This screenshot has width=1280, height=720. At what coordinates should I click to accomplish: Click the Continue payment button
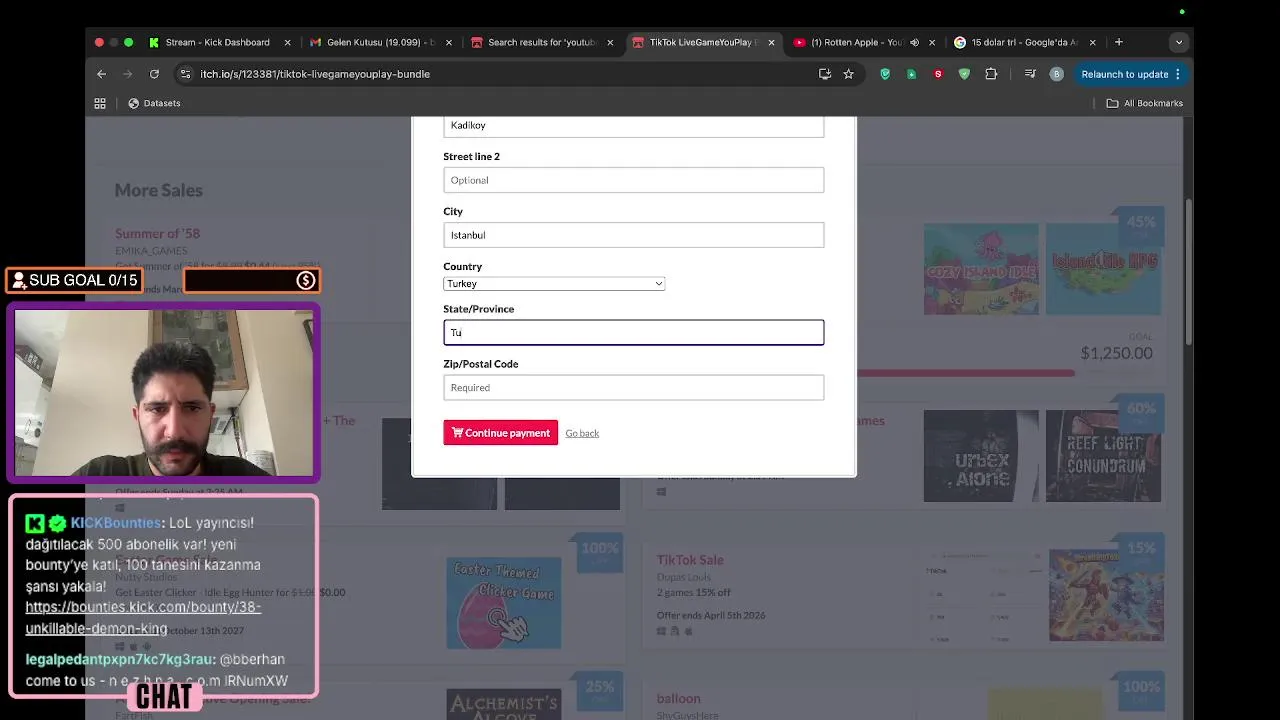coord(500,433)
